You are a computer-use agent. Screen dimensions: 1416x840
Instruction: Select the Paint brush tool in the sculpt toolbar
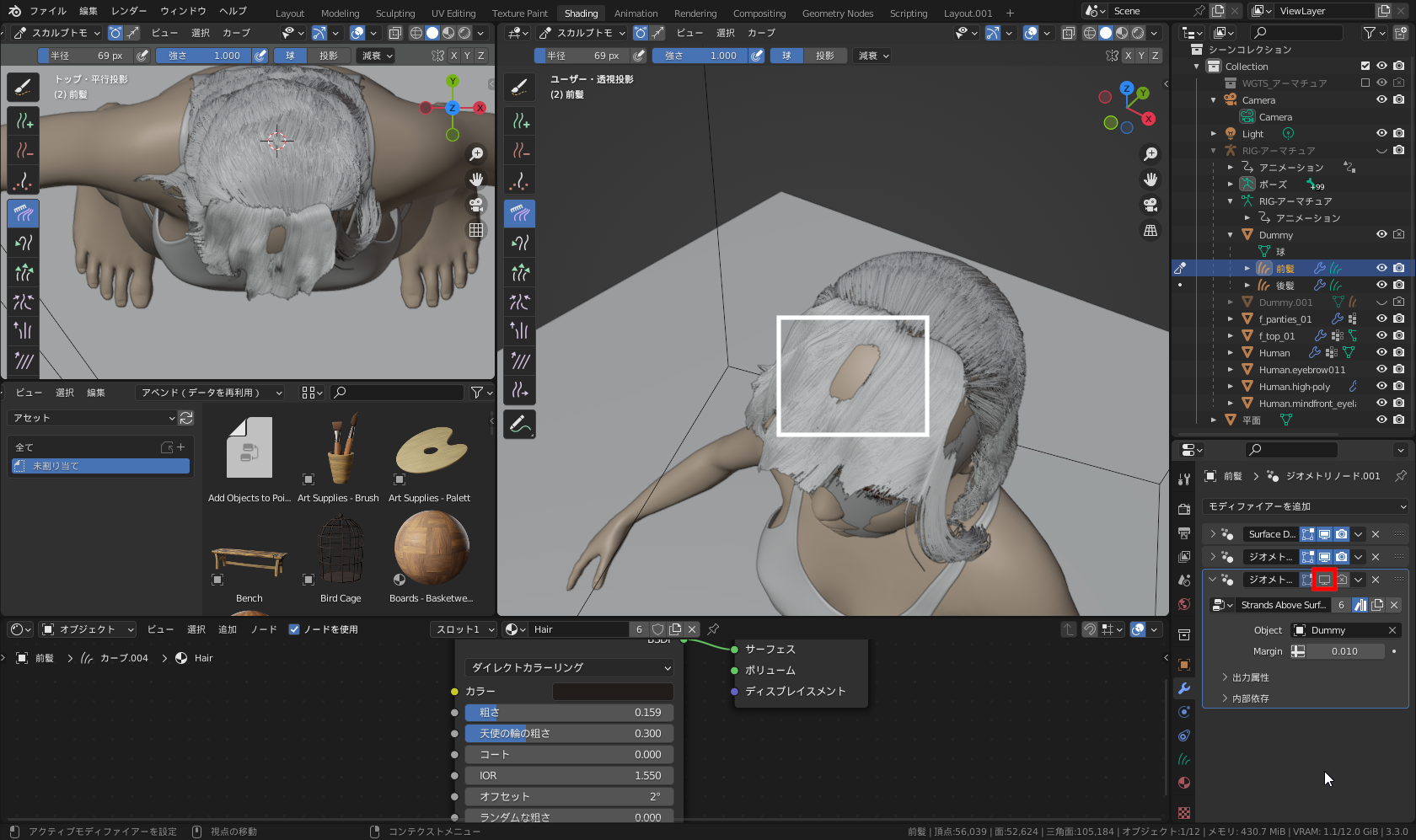point(23,87)
